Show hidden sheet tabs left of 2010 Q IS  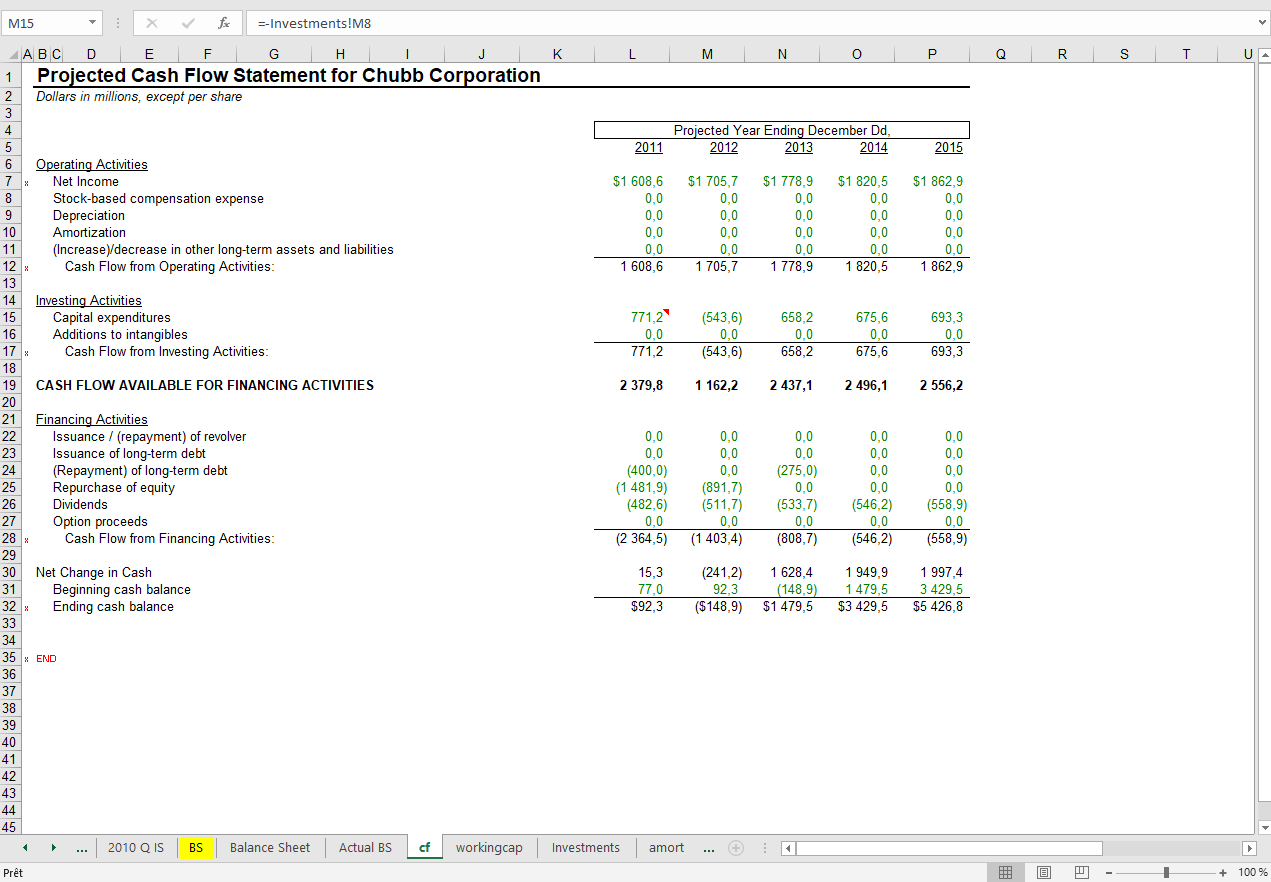tap(80, 848)
